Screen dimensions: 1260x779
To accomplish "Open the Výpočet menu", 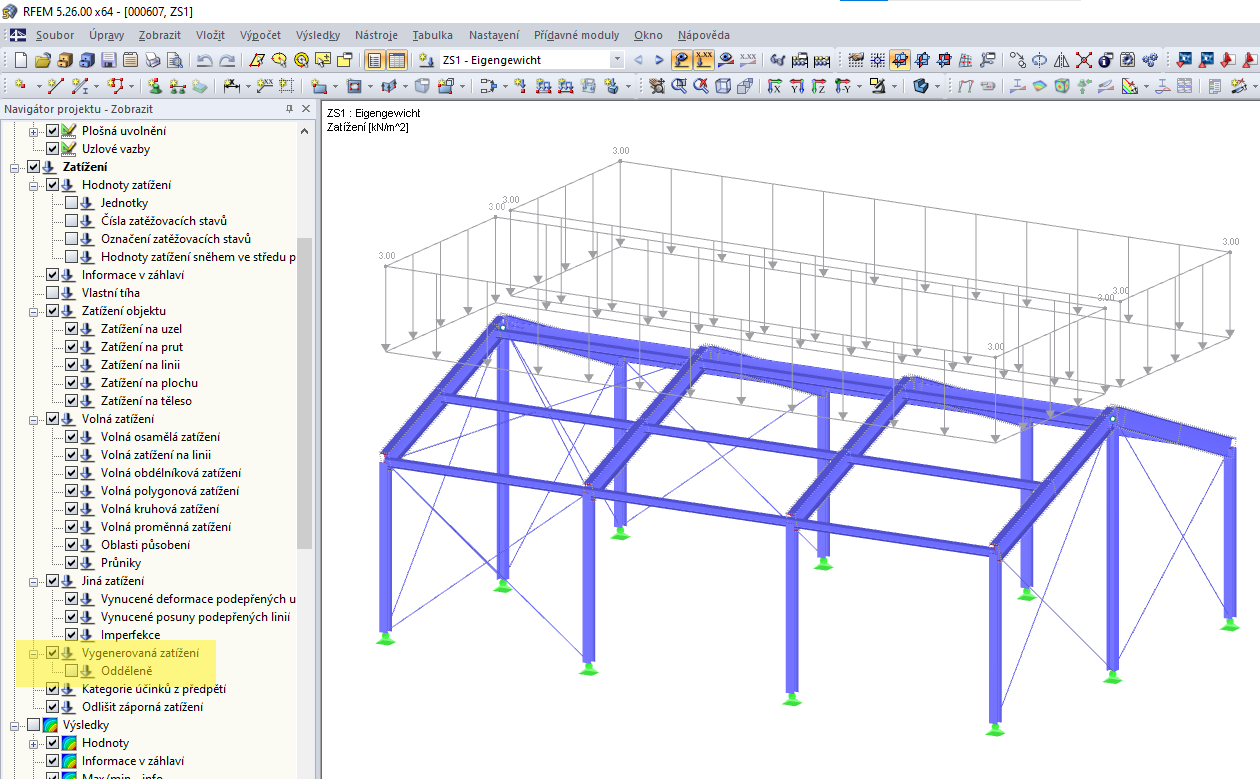I will click(261, 35).
